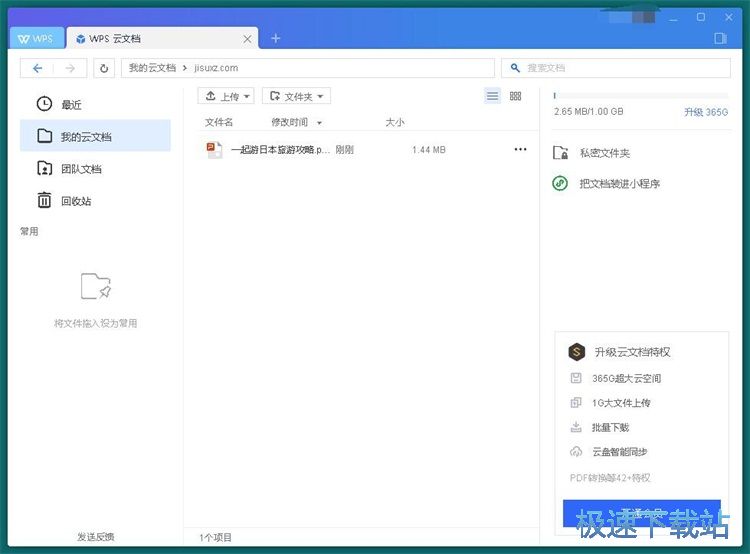Image resolution: width=750 pixels, height=554 pixels.
Task: Expand the 上传 upload dropdown arrow
Action: (x=247, y=97)
